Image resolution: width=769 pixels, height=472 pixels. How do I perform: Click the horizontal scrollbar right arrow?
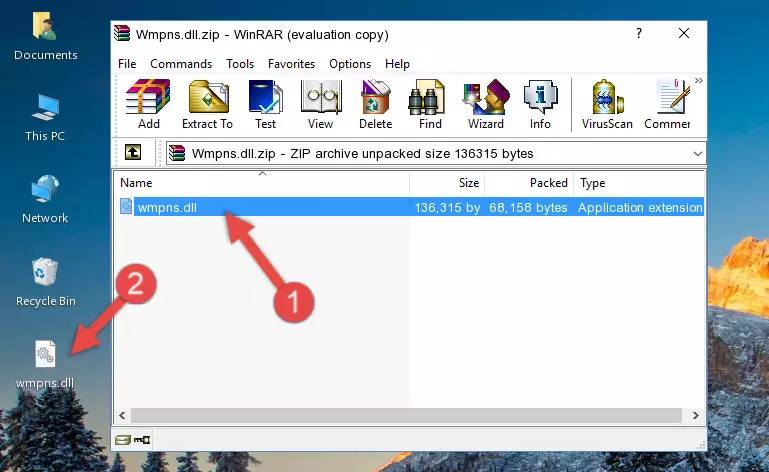tap(695, 416)
